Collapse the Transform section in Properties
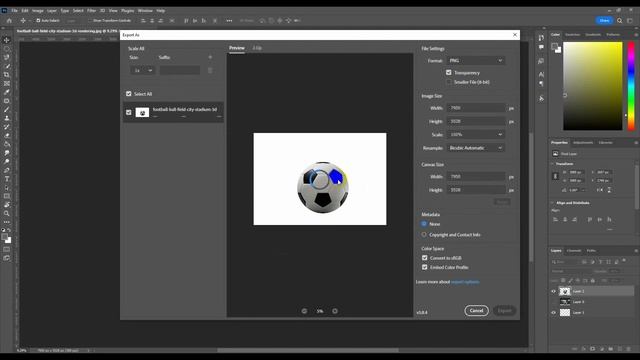 click(553, 164)
